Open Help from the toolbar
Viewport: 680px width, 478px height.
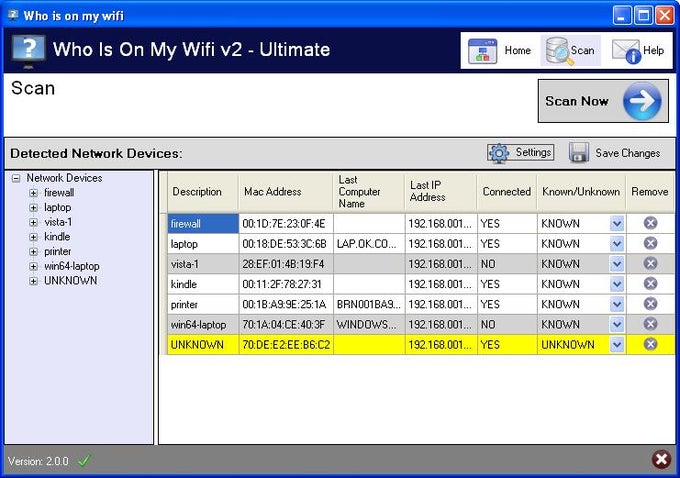click(x=626, y=51)
